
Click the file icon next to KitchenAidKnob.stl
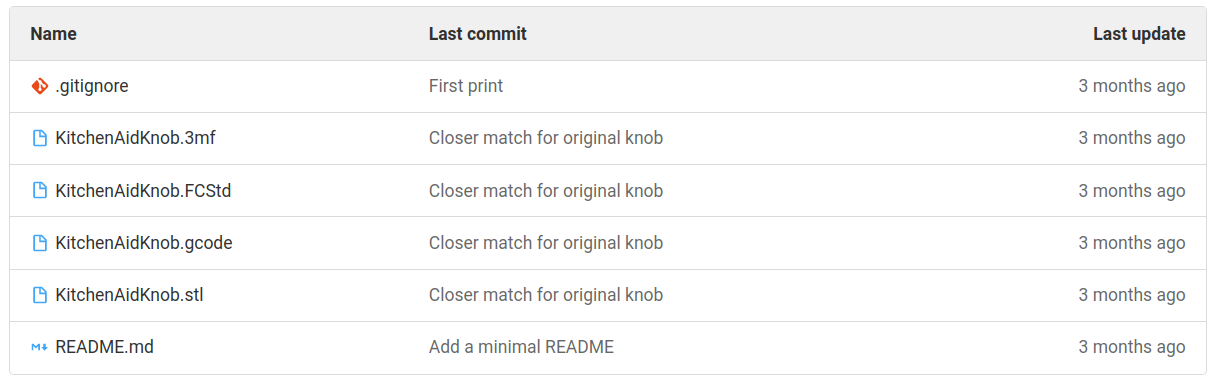40,295
